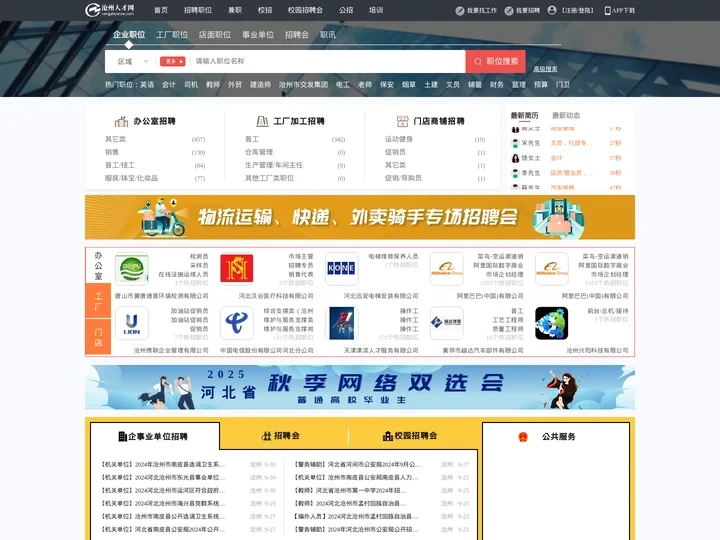Switch to the 工厂 side tab
Image resolution: width=720 pixels, height=540 pixels.
click(x=98, y=301)
